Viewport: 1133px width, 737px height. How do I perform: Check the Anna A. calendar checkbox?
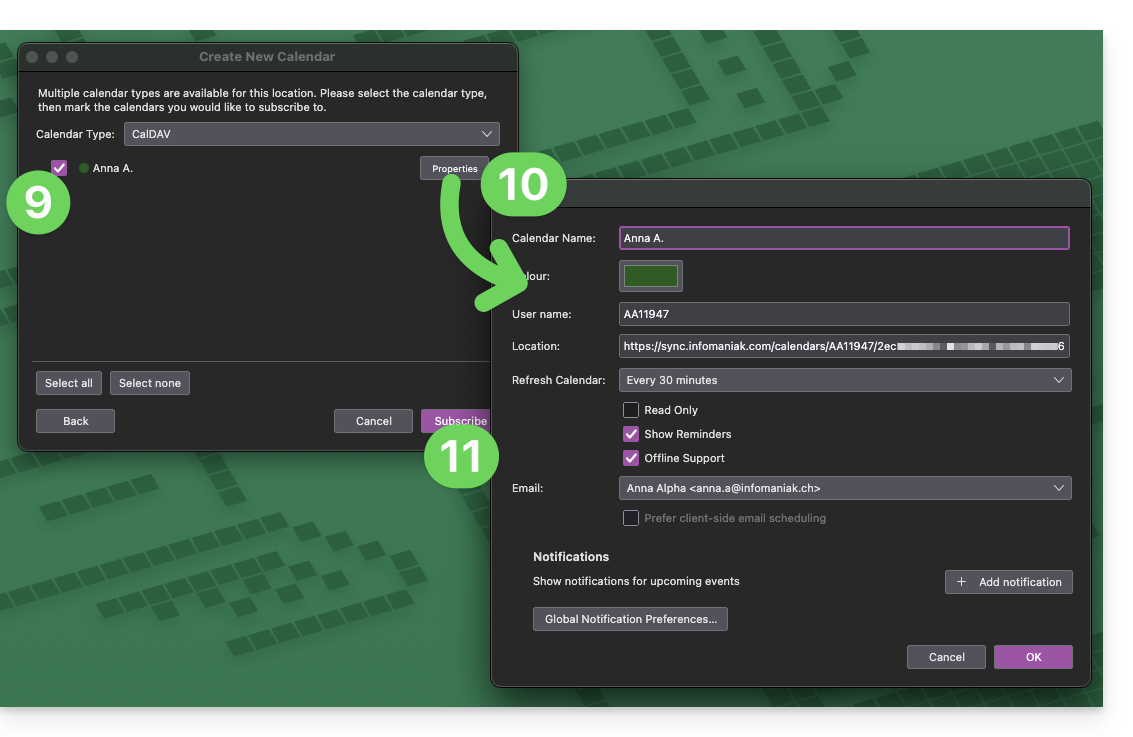(x=59, y=168)
